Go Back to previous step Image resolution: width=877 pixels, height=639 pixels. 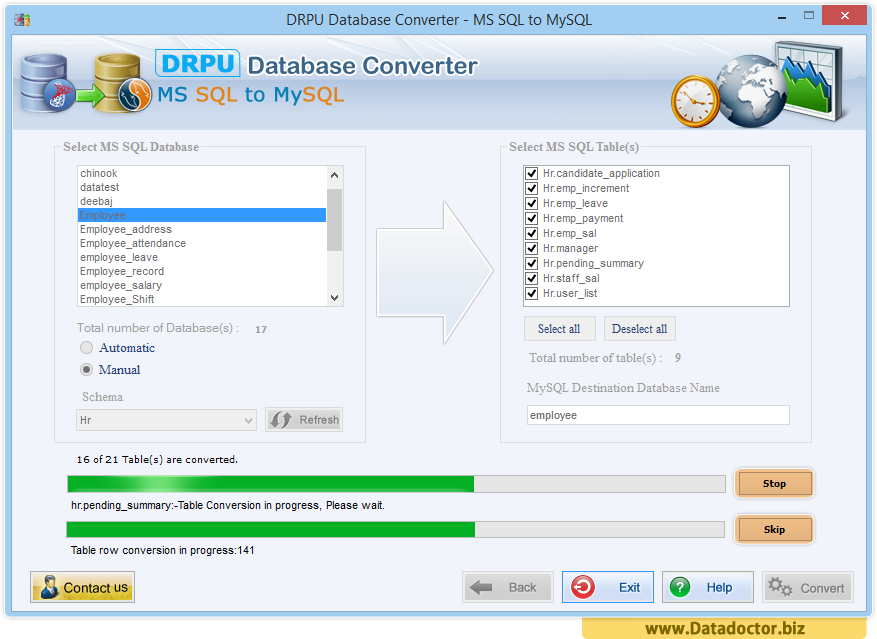point(508,588)
